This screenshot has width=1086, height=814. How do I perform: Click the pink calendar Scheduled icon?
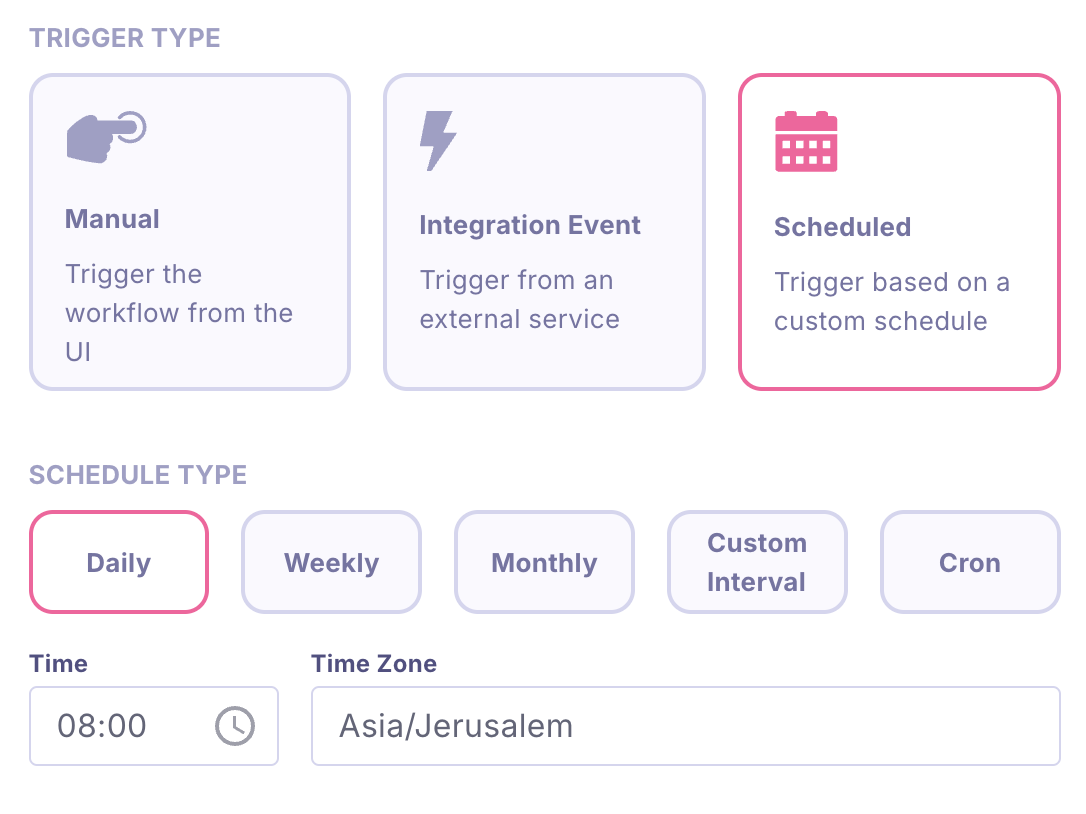[x=806, y=142]
